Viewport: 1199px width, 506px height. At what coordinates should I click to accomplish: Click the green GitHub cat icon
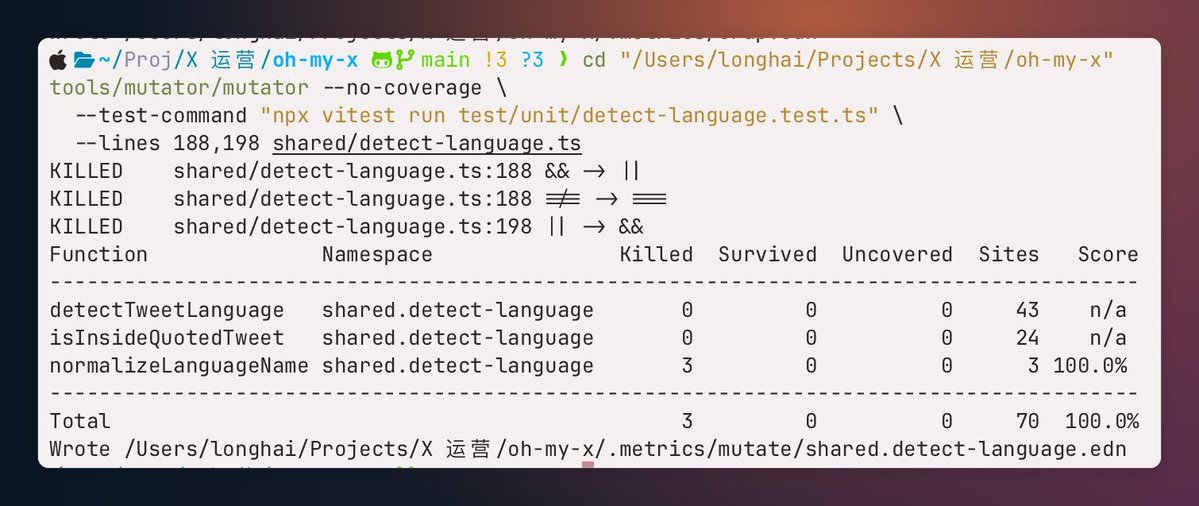(x=382, y=60)
